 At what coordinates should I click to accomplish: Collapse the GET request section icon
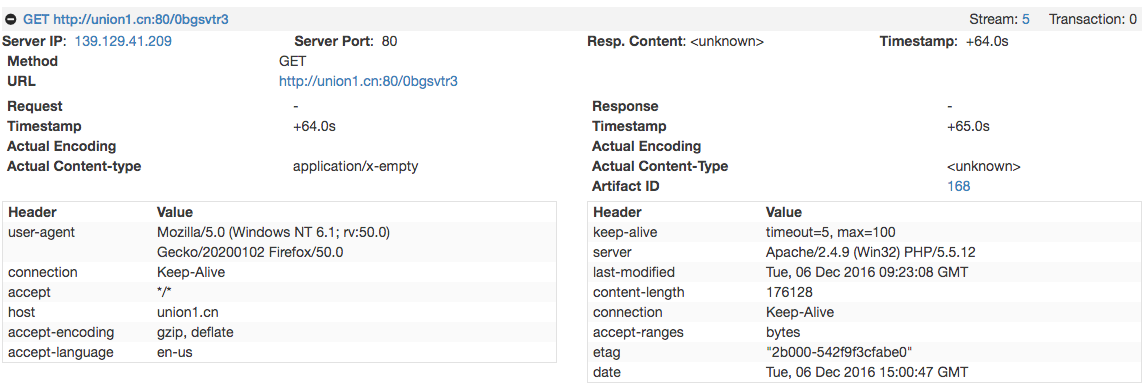pos(11,20)
